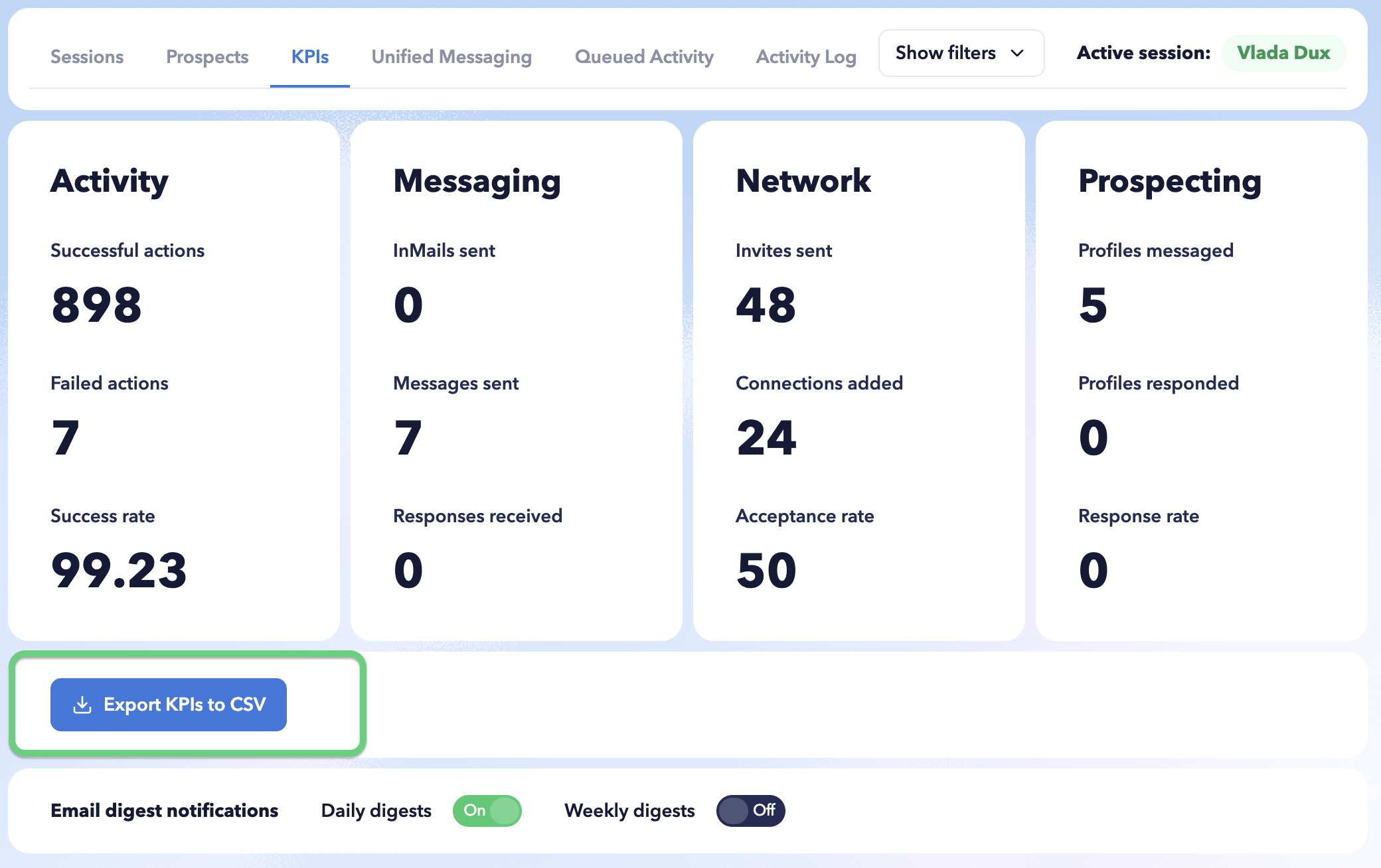Click the Profiles messaged label
Image resolution: width=1381 pixels, height=868 pixels.
tap(1156, 251)
